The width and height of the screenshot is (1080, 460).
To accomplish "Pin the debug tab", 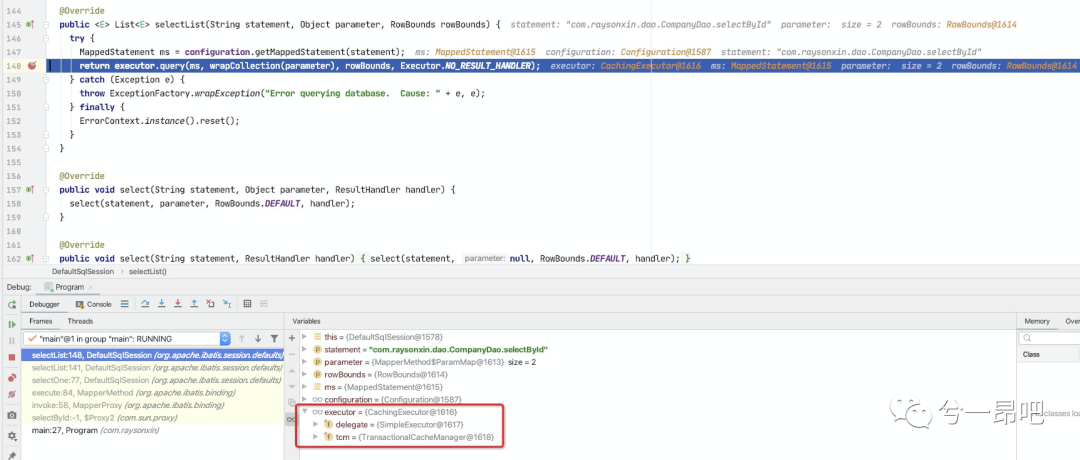I will (x=12, y=455).
